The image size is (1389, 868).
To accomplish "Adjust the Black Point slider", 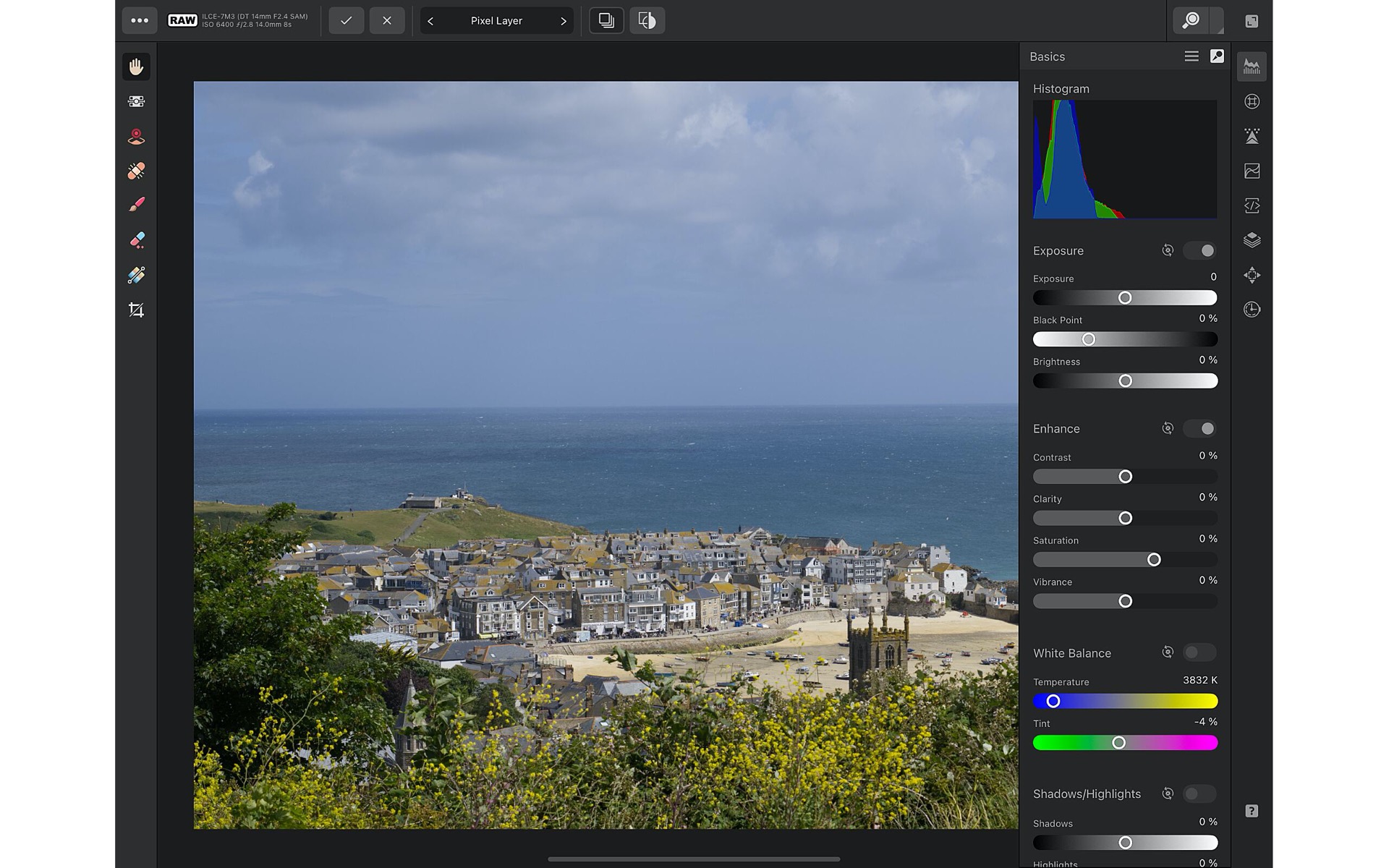I will point(1125,339).
